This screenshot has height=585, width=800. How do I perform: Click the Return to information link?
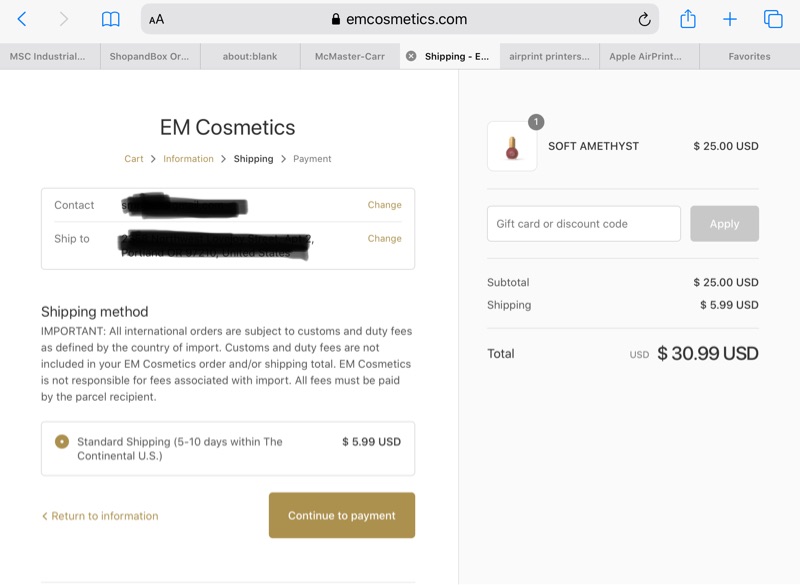(x=100, y=516)
